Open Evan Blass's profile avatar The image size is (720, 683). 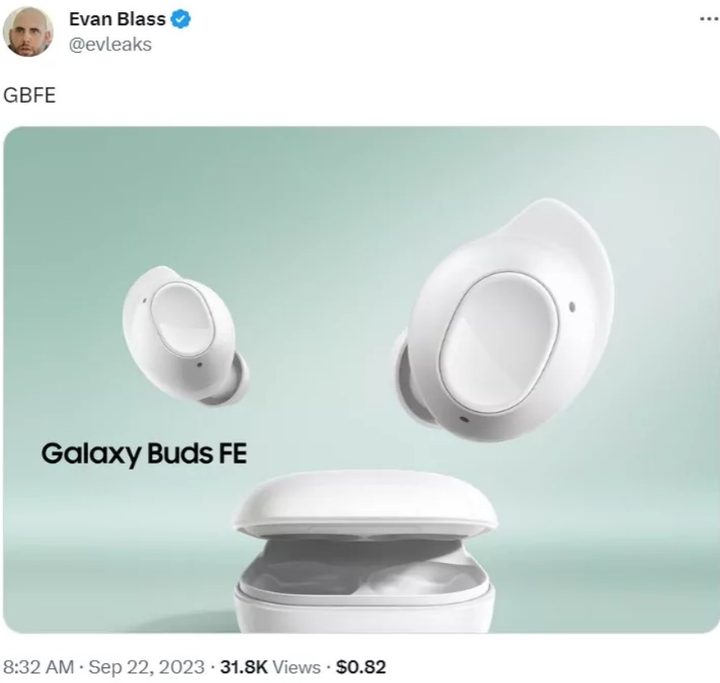pyautogui.click(x=28, y=32)
